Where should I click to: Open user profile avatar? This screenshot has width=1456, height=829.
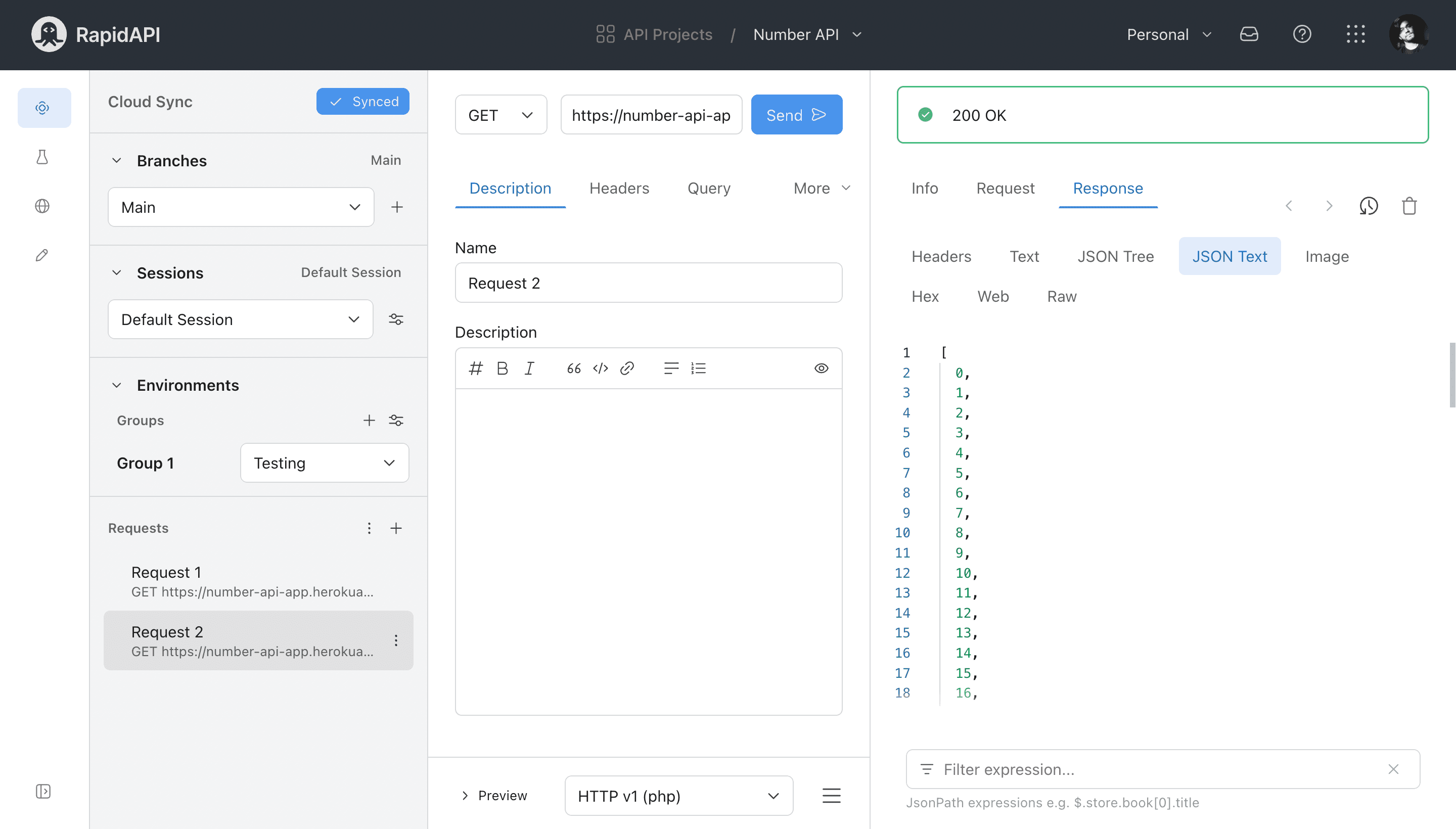coord(1409,34)
